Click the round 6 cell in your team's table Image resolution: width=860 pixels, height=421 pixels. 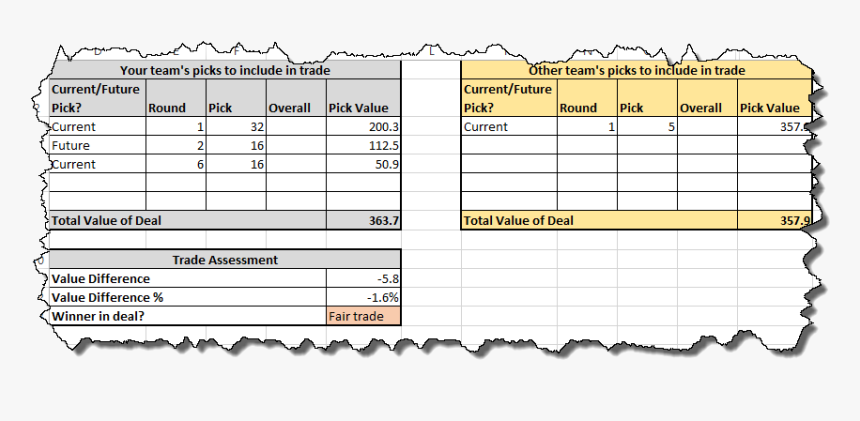click(x=176, y=165)
